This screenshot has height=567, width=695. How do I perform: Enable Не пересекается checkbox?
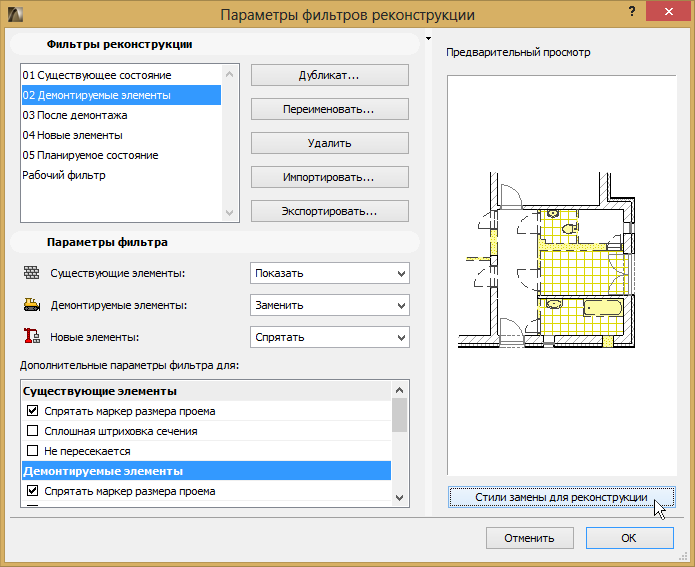pos(32,450)
